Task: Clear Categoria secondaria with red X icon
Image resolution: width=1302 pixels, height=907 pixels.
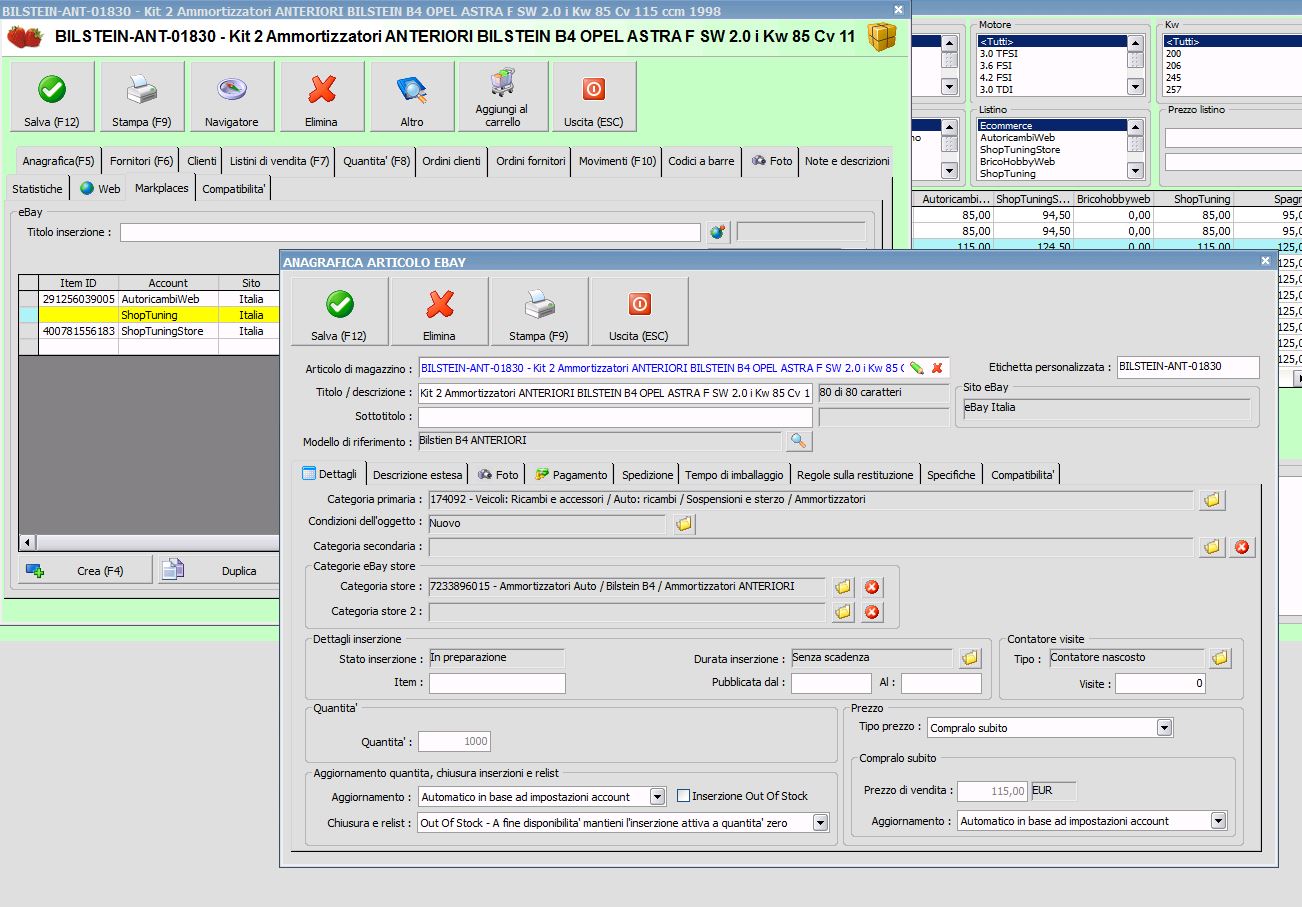Action: [1242, 547]
